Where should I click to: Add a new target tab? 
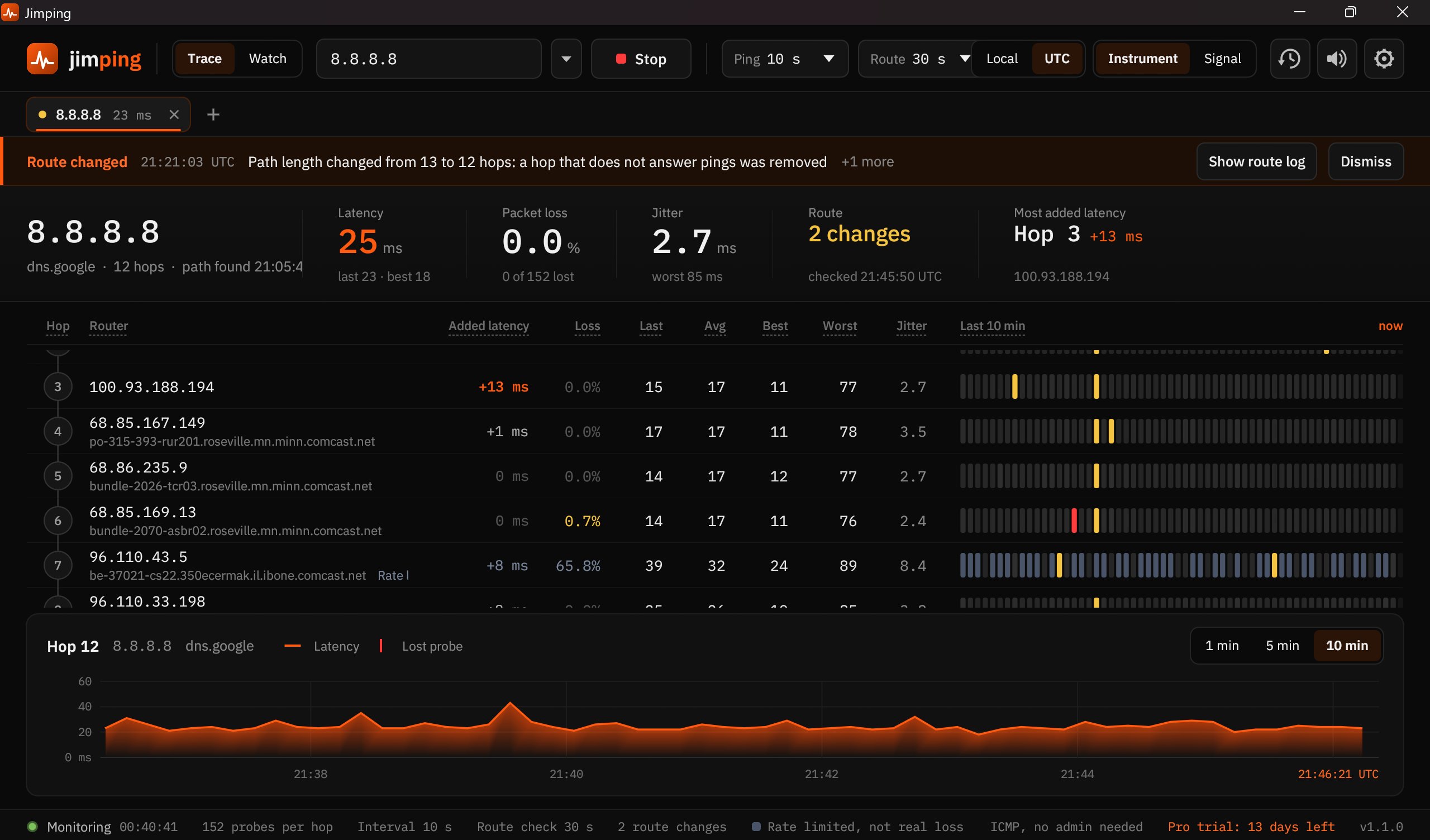[213, 114]
